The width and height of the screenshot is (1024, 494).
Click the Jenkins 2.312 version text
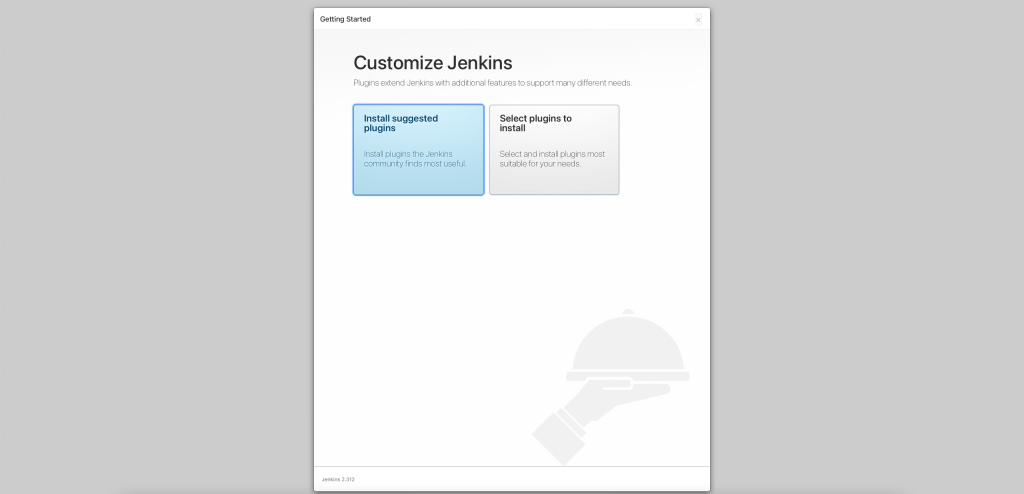coord(338,480)
